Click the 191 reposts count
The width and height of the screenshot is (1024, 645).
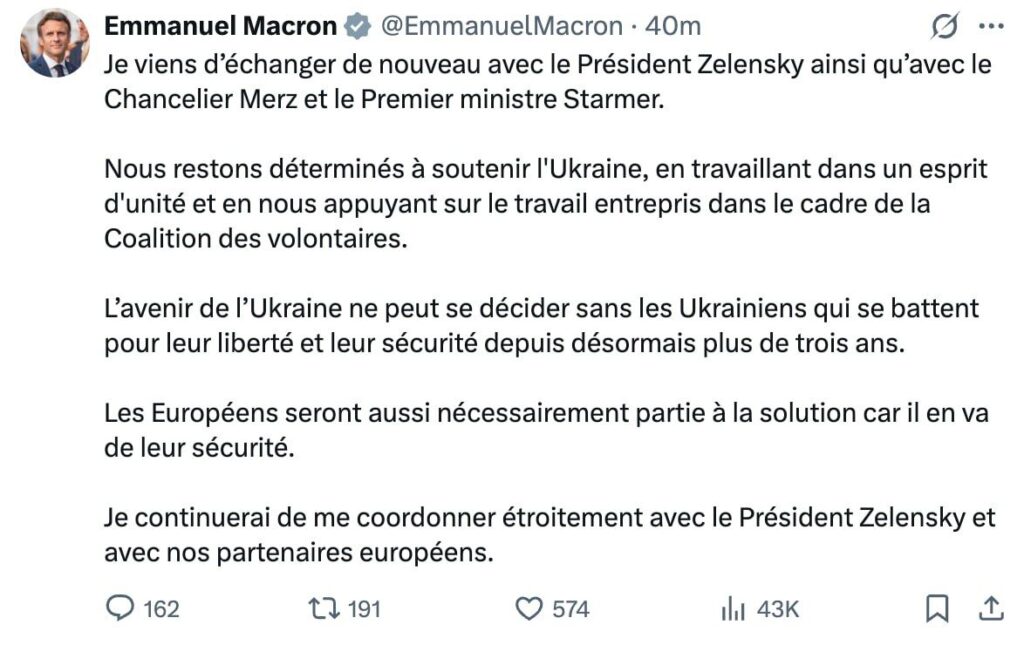click(x=363, y=608)
